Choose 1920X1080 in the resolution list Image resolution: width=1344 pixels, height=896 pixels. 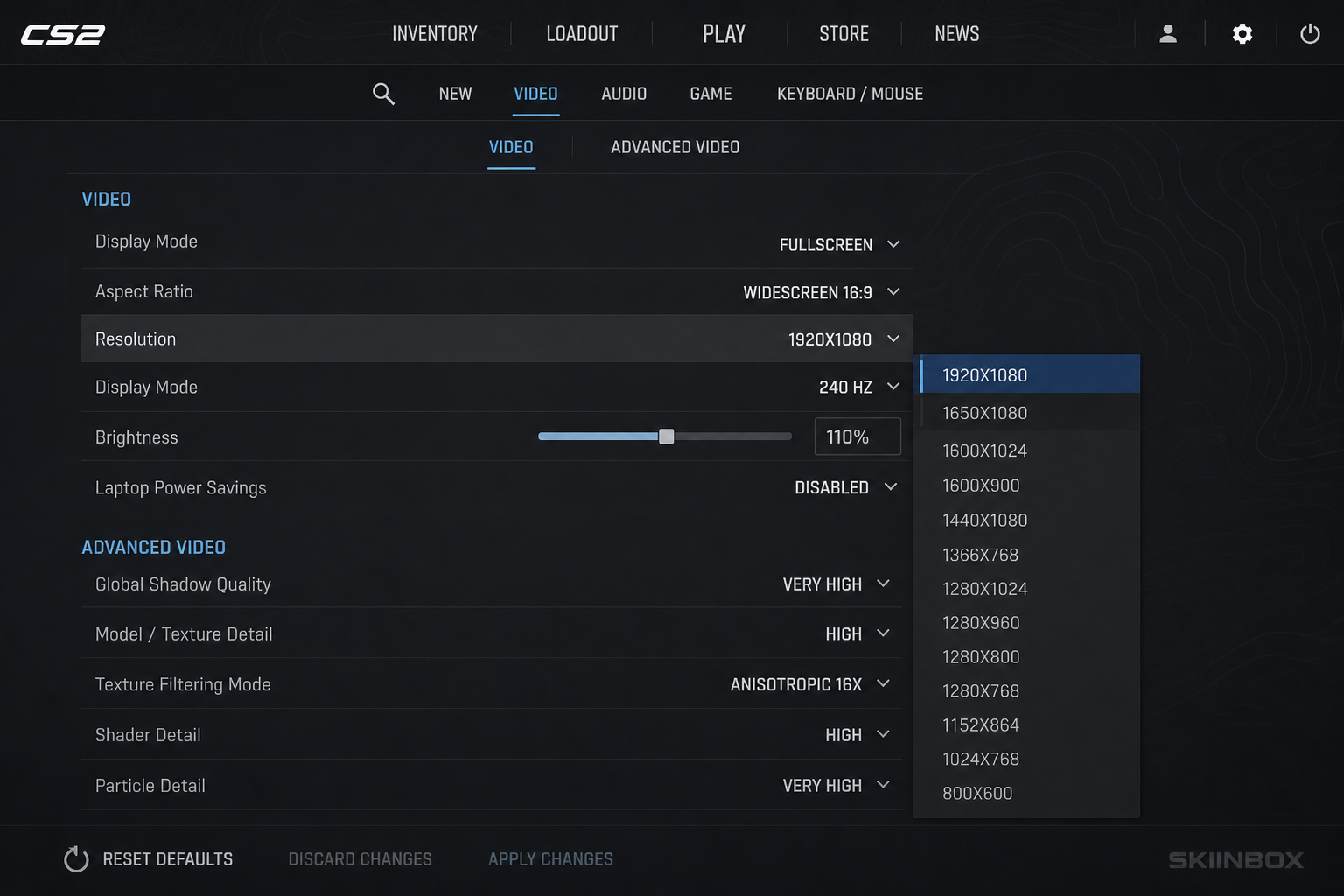point(1026,374)
